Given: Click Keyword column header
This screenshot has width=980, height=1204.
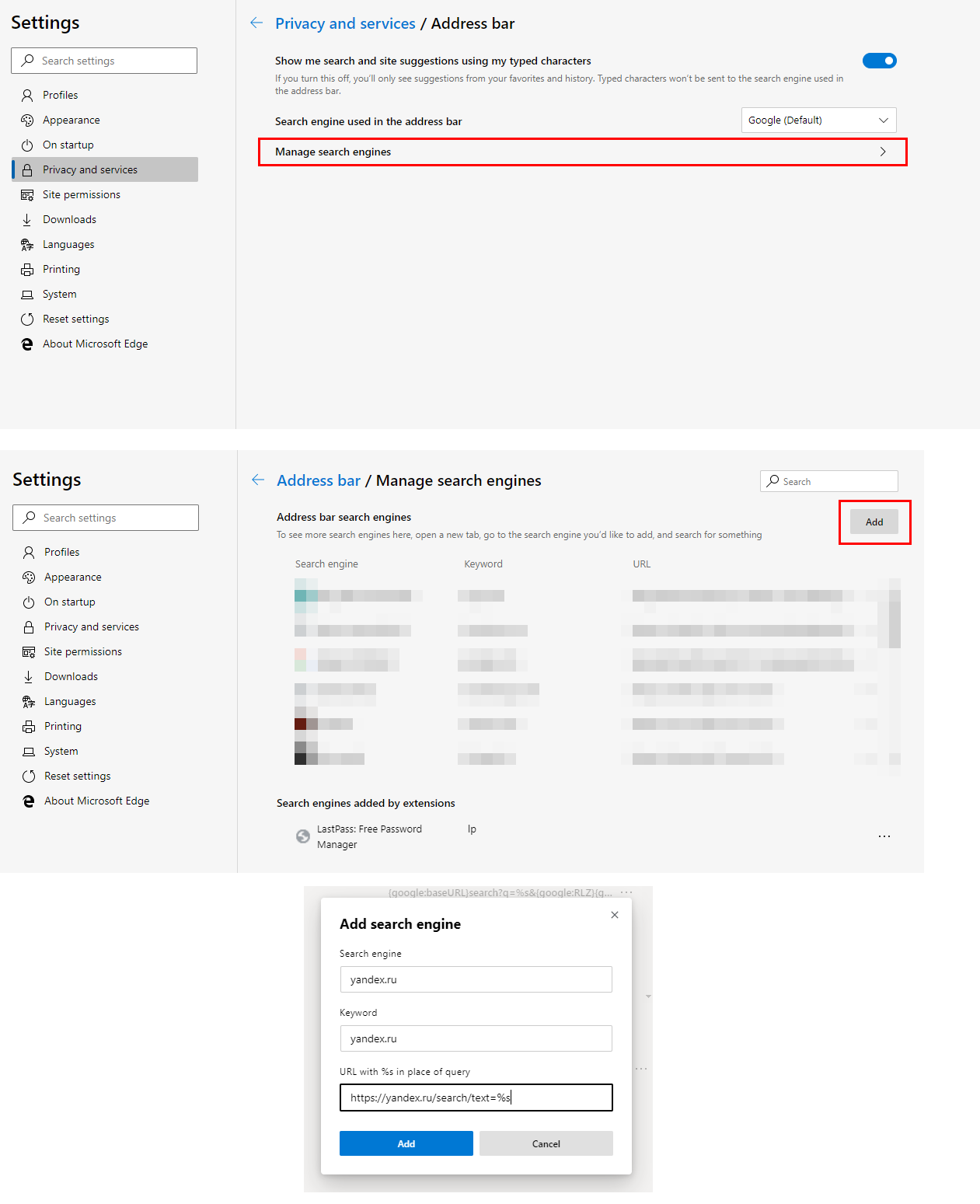Looking at the screenshot, I should (x=483, y=564).
